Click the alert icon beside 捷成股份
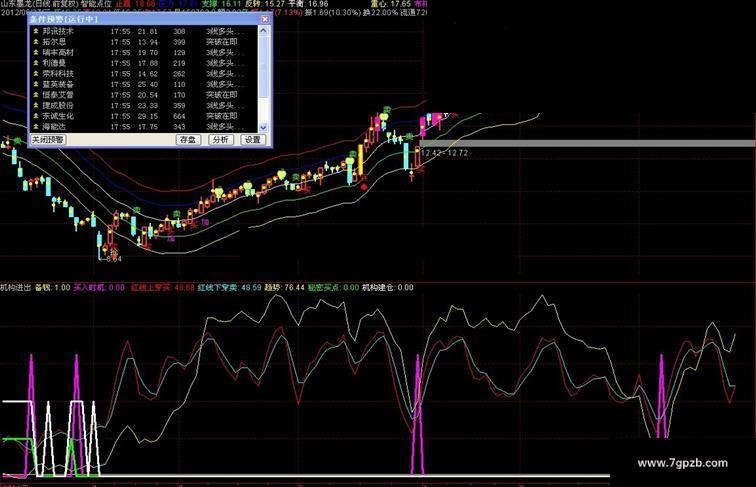Image resolution: width=756 pixels, height=487 pixels. pos(36,106)
